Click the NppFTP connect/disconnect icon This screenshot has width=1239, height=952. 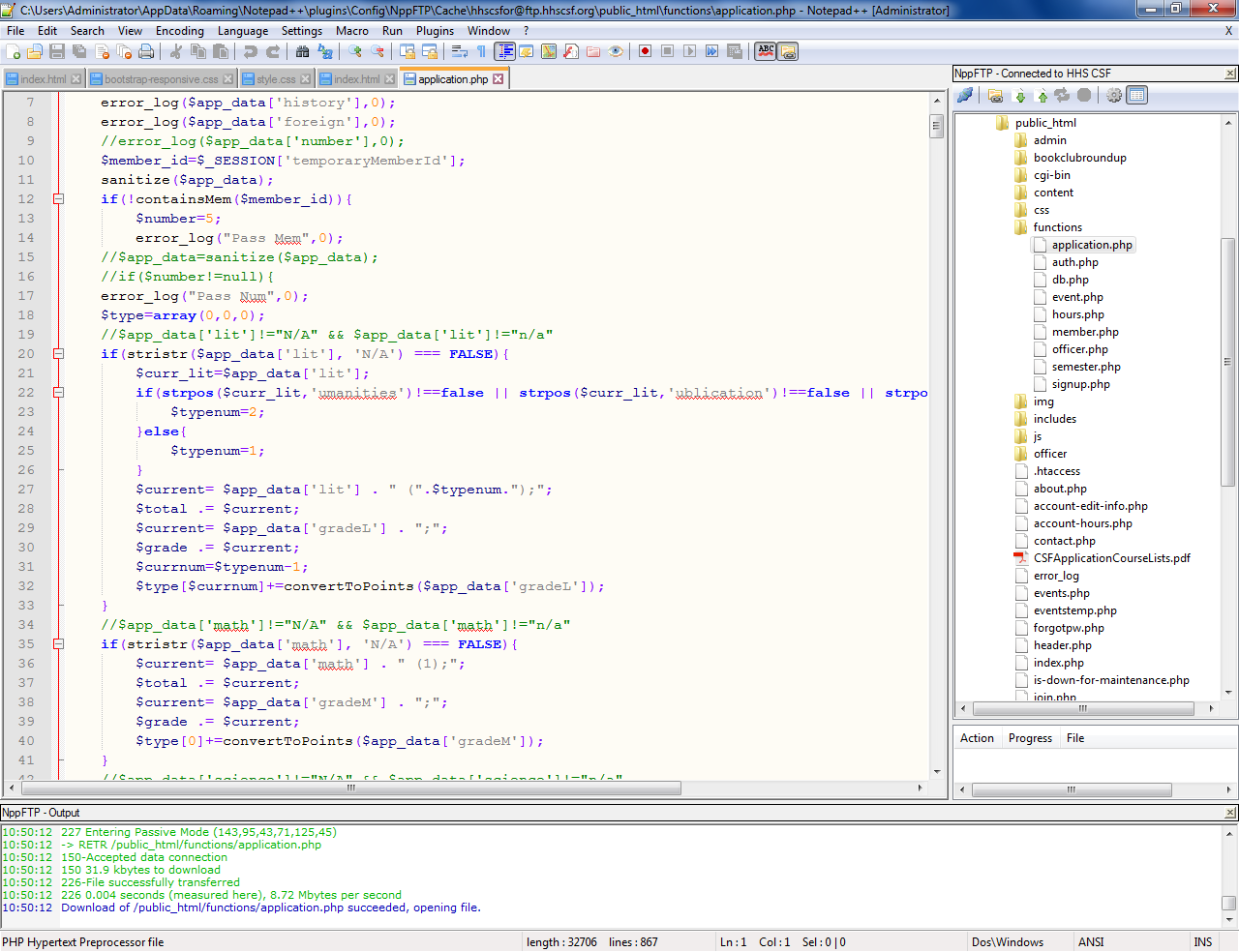965,95
